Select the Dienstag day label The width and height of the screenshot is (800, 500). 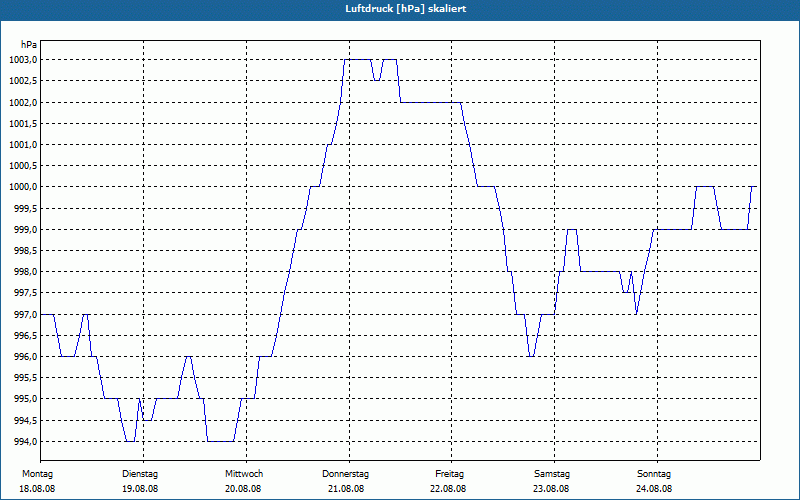pos(140,474)
